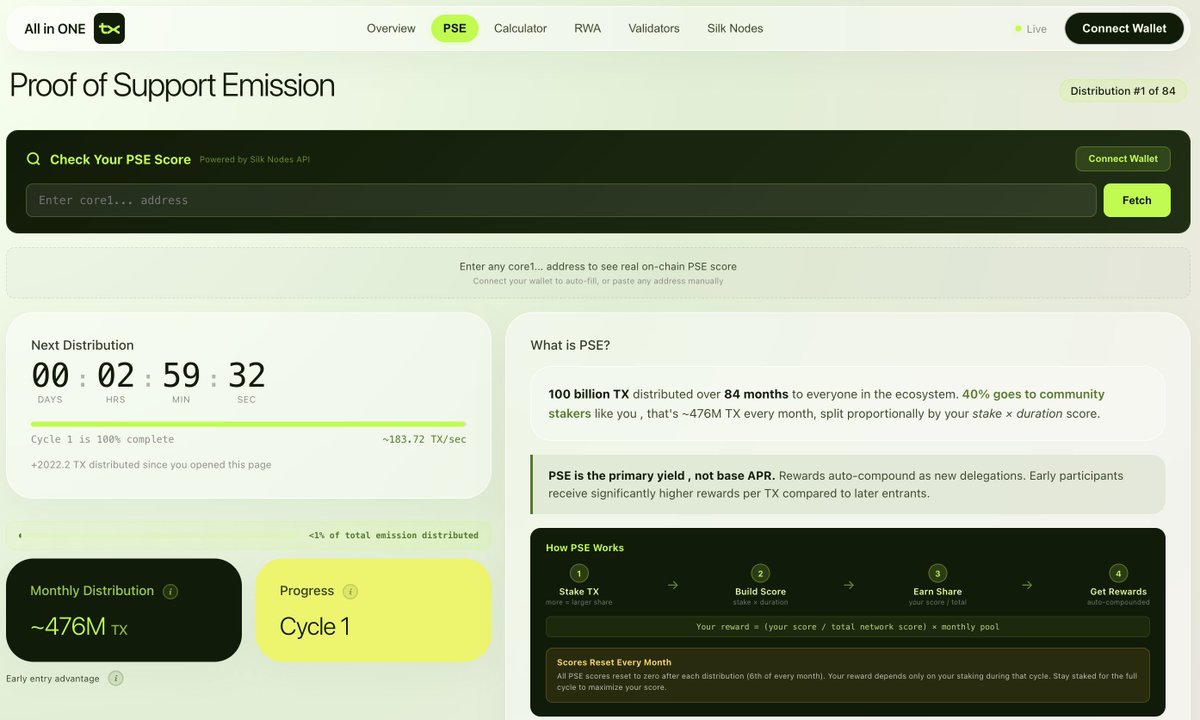Image resolution: width=1200 pixels, height=720 pixels.
Task: Click the 40% goes to community stakers text
Action: (x=826, y=404)
